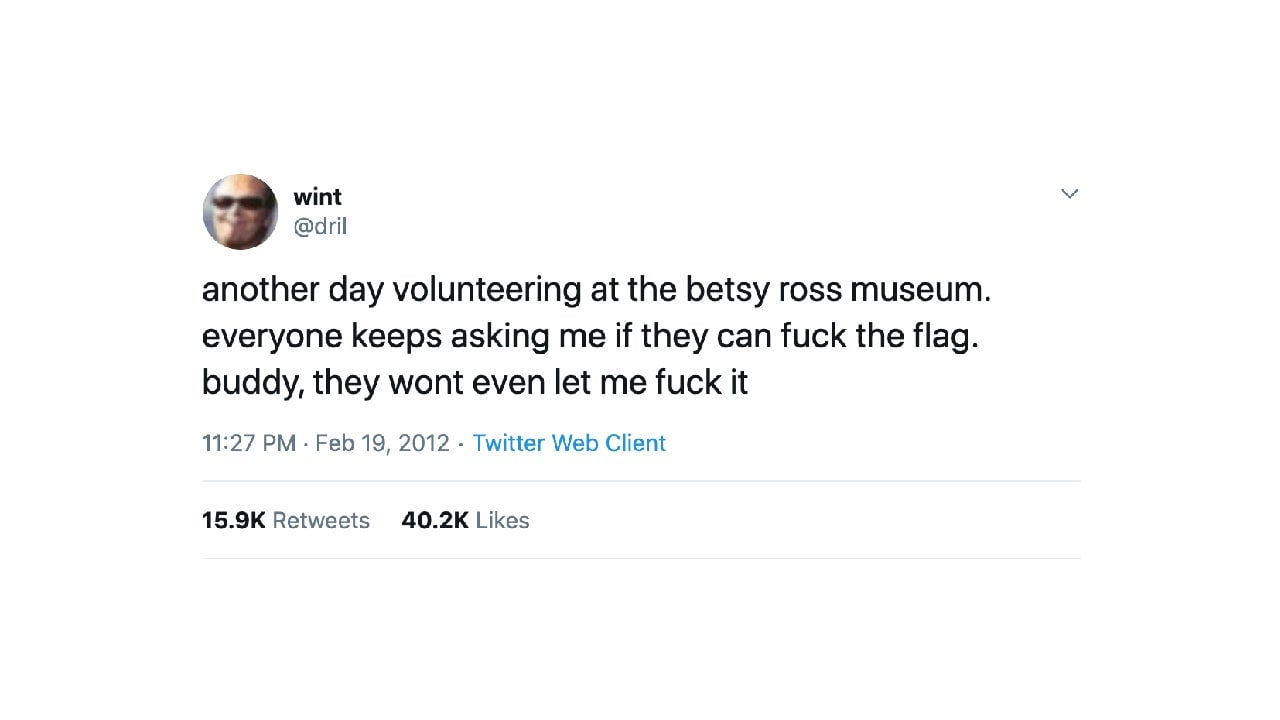The height and width of the screenshot is (720, 1280).
Task: Click the 40.2K like count number
Action: (435, 520)
